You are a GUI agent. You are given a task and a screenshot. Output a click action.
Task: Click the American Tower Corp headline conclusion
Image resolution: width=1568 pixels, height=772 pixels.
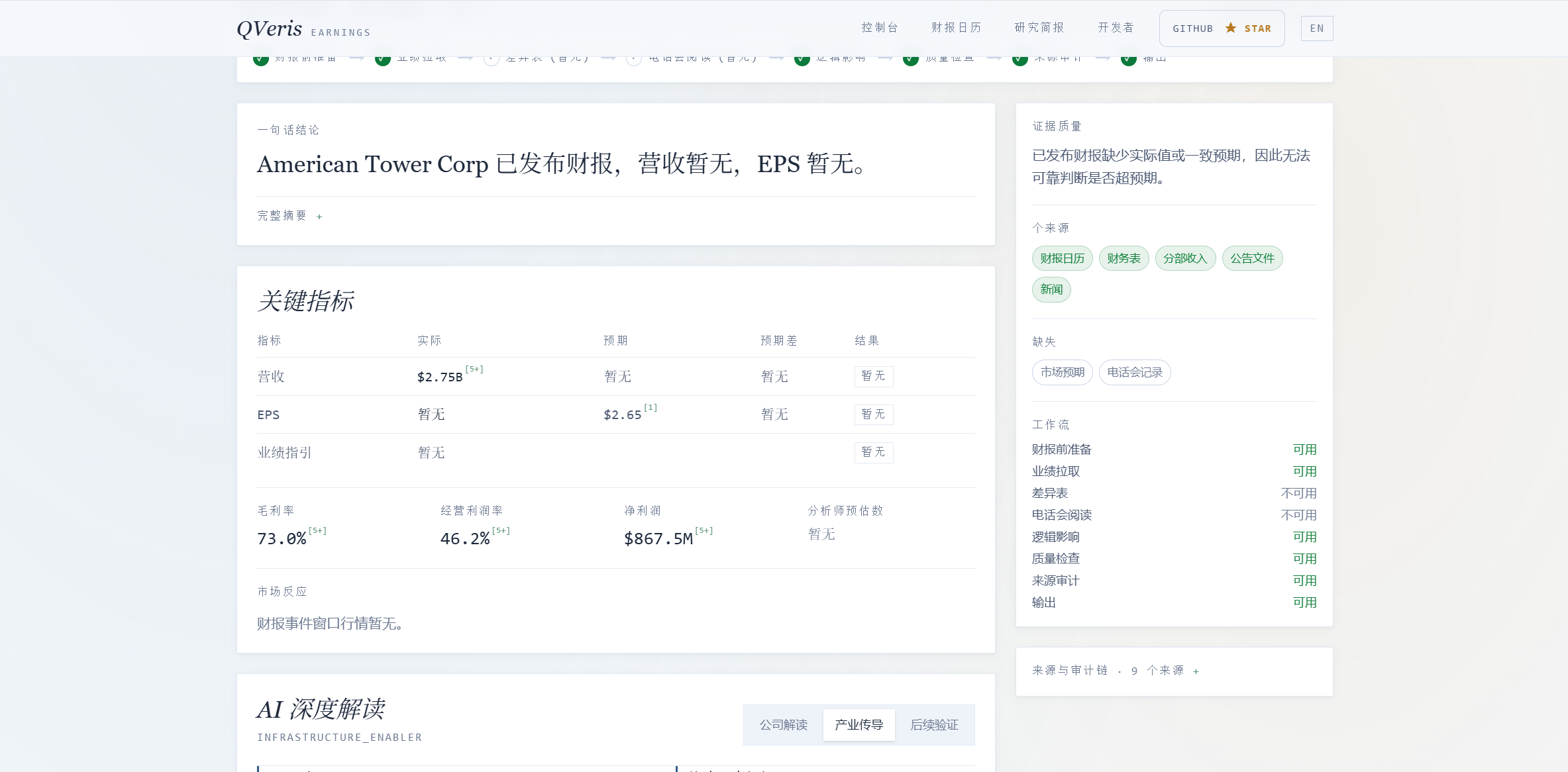coord(562,164)
